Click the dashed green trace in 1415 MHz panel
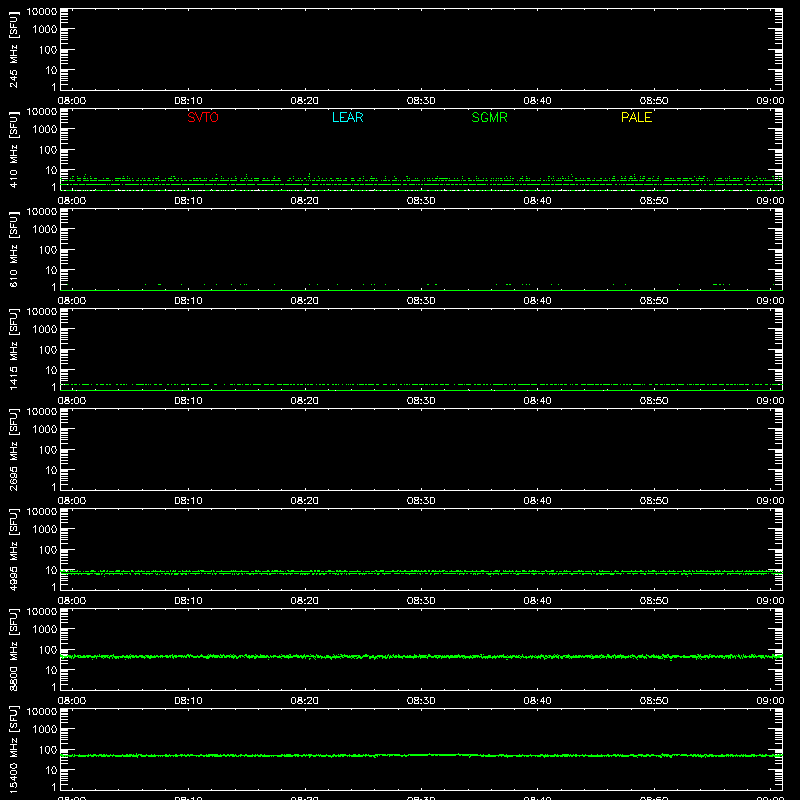This screenshot has width=800, height=800. click(421, 384)
